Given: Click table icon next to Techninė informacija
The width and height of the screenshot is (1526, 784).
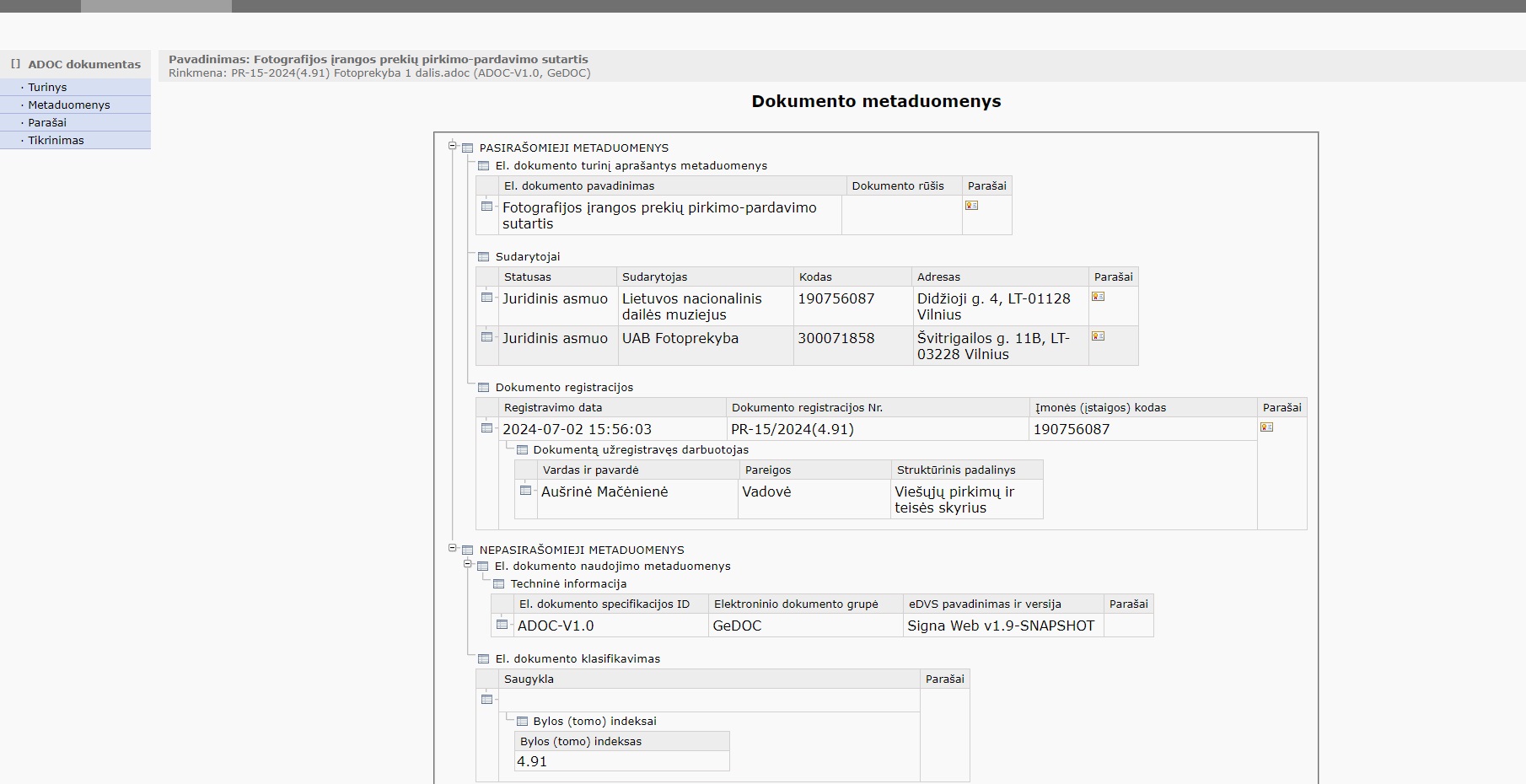Looking at the screenshot, I should coord(498,584).
